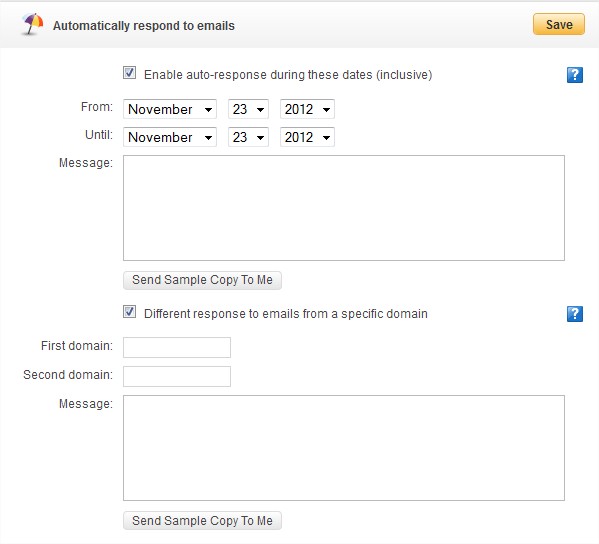Expand the Until day dropdown
599x544 pixels.
[248, 137]
